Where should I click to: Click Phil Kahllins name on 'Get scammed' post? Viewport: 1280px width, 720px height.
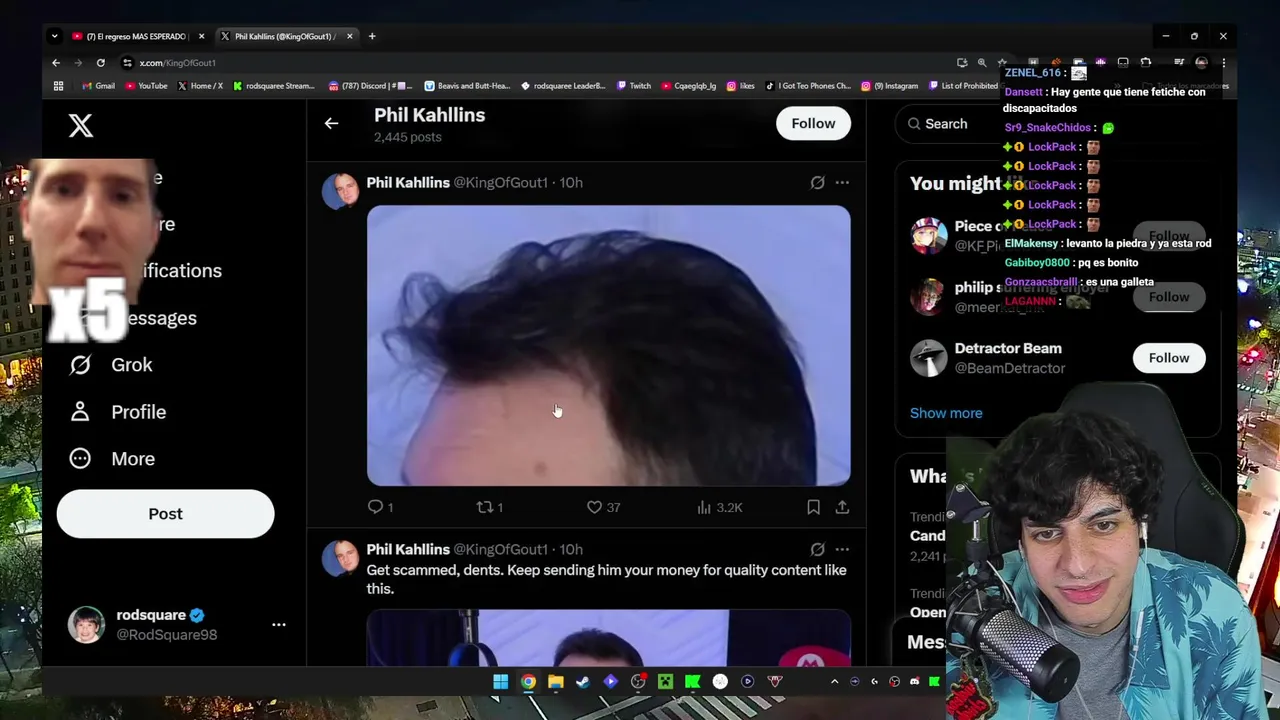[x=408, y=549]
